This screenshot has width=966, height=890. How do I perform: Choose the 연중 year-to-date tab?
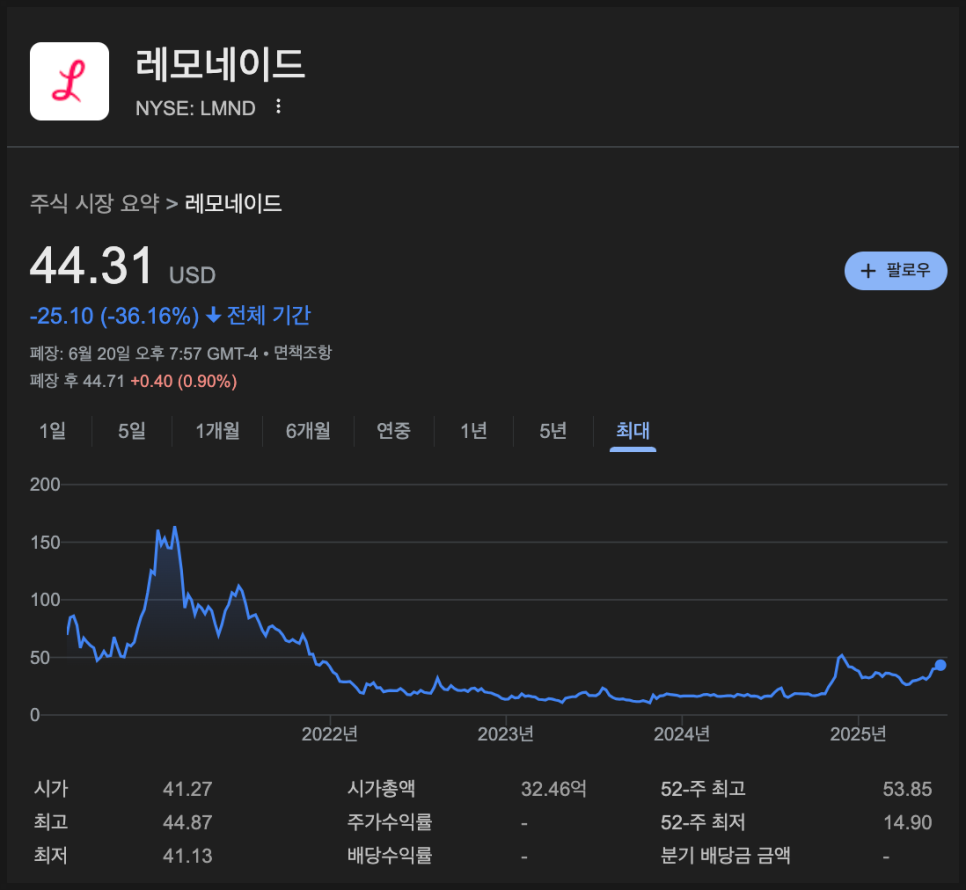394,431
